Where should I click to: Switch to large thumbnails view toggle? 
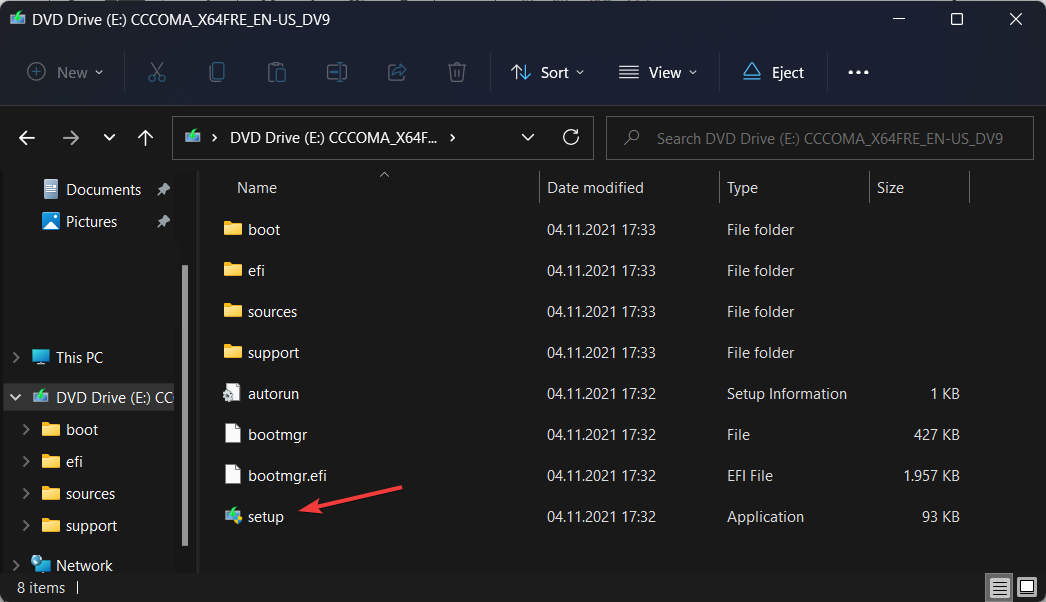coord(1027,587)
